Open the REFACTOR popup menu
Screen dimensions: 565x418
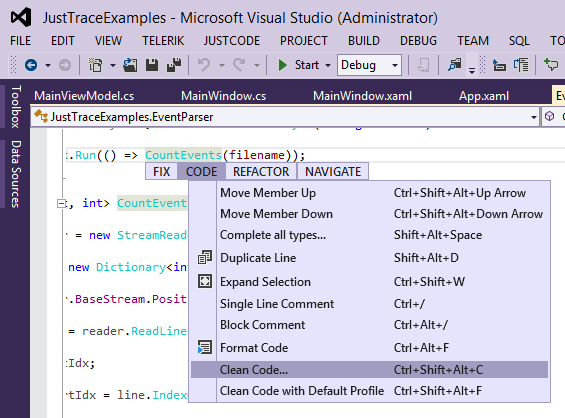(261, 172)
